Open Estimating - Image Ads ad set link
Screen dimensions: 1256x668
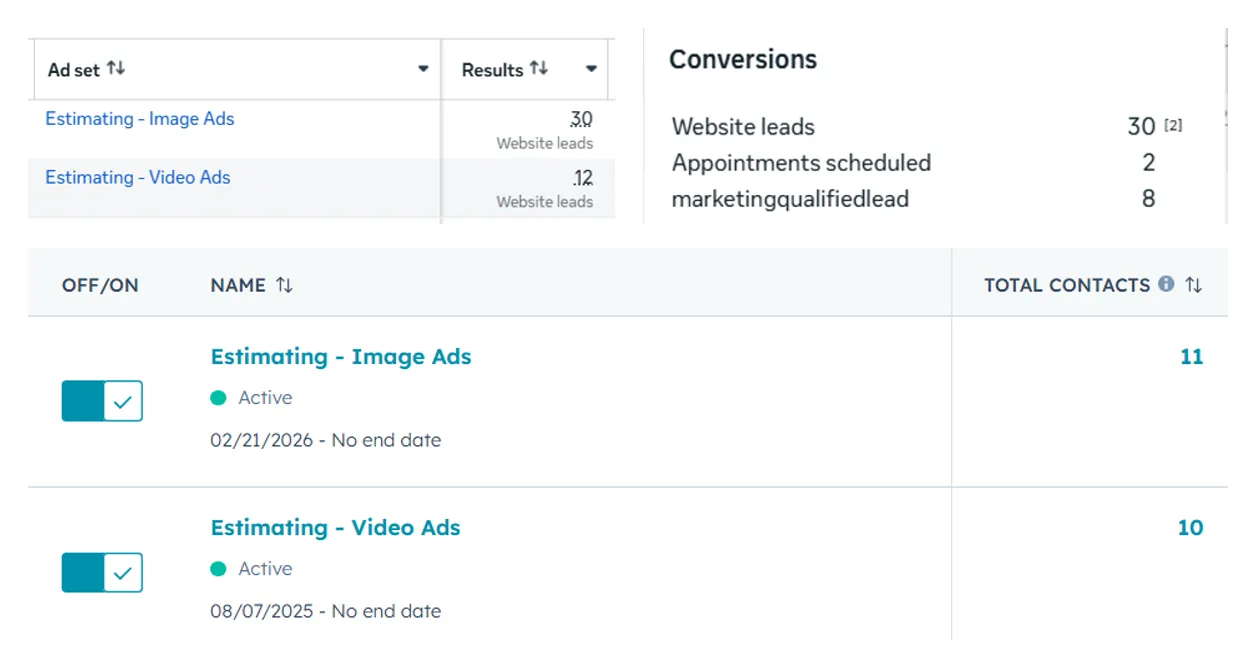click(x=140, y=119)
